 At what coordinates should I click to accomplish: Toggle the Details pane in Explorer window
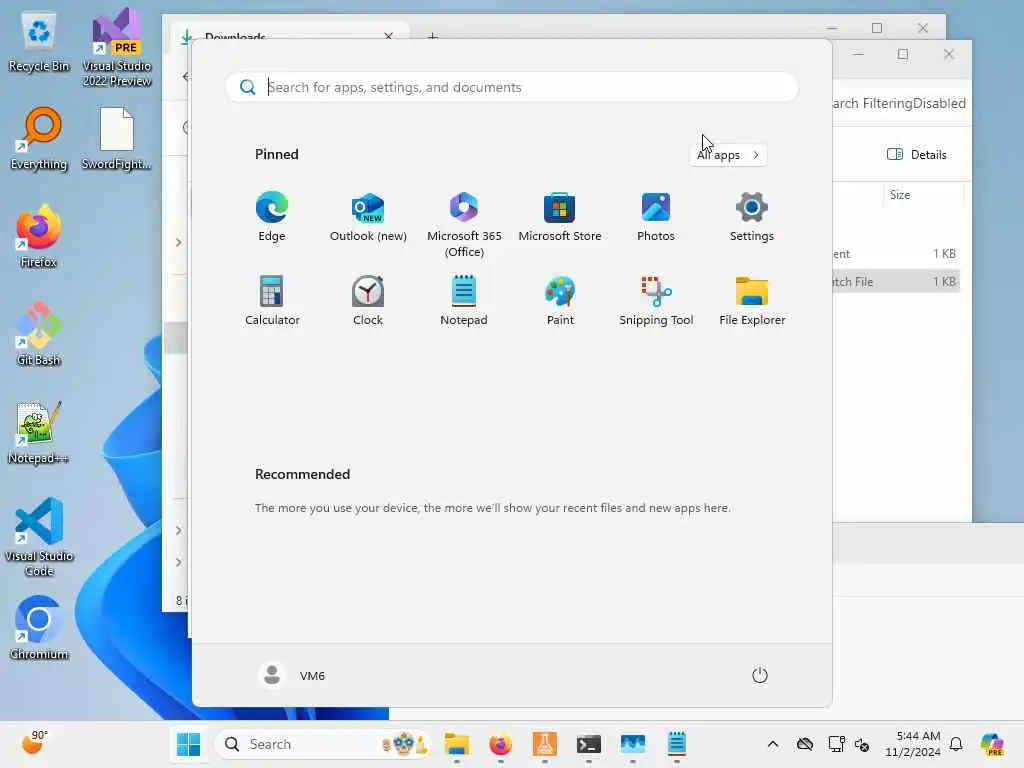(916, 155)
